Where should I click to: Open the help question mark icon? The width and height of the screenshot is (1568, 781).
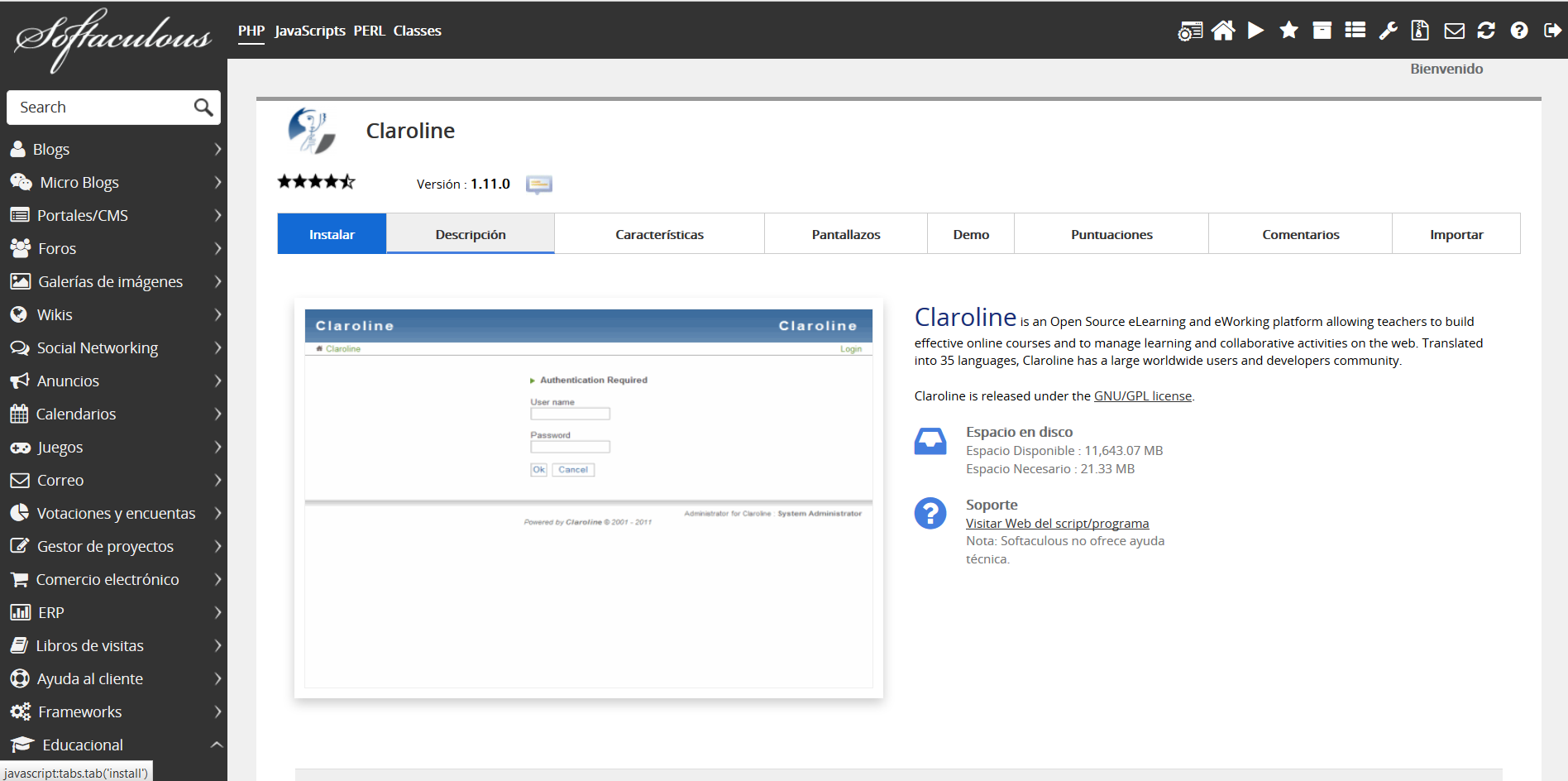pyautogui.click(x=1519, y=31)
